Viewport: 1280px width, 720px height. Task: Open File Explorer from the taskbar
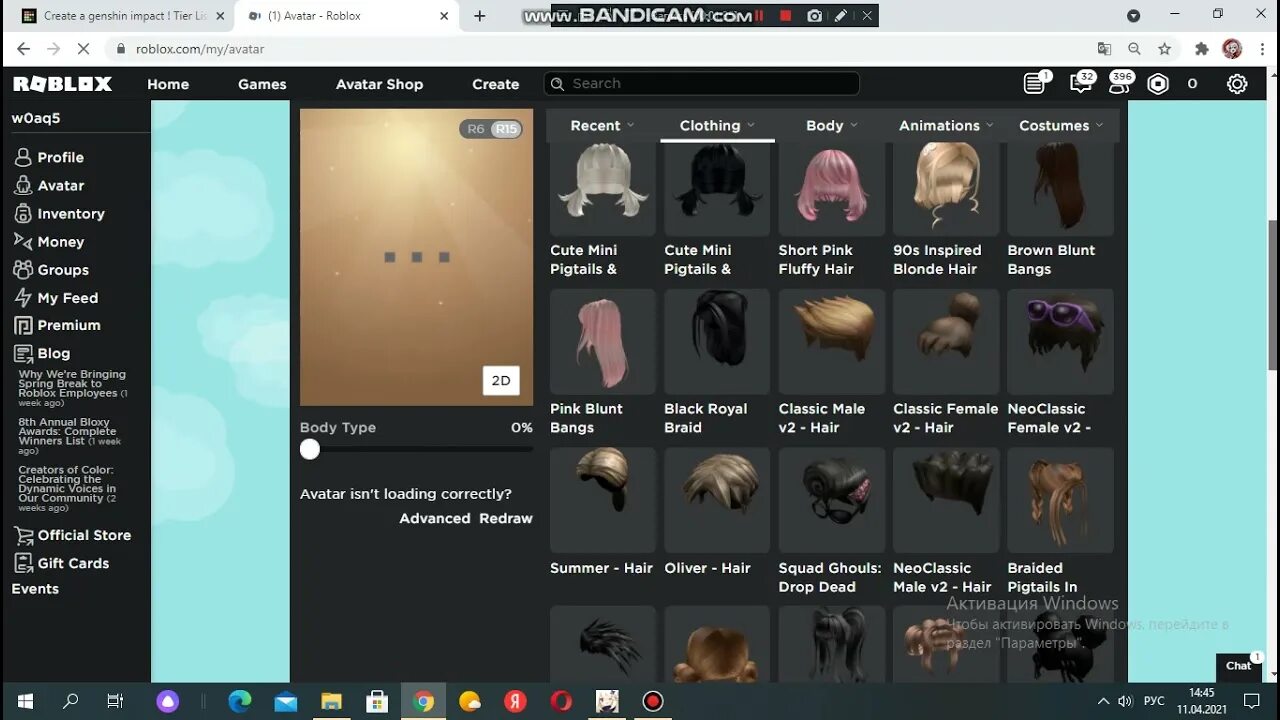tap(332, 701)
